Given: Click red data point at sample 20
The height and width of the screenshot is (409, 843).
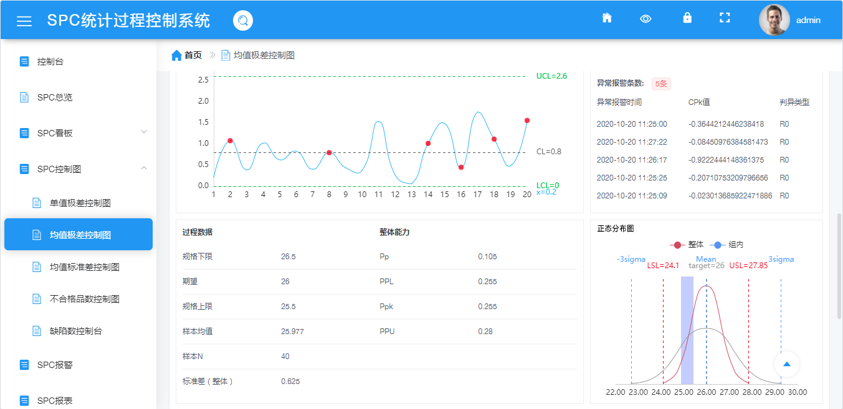Looking at the screenshot, I should [527, 120].
